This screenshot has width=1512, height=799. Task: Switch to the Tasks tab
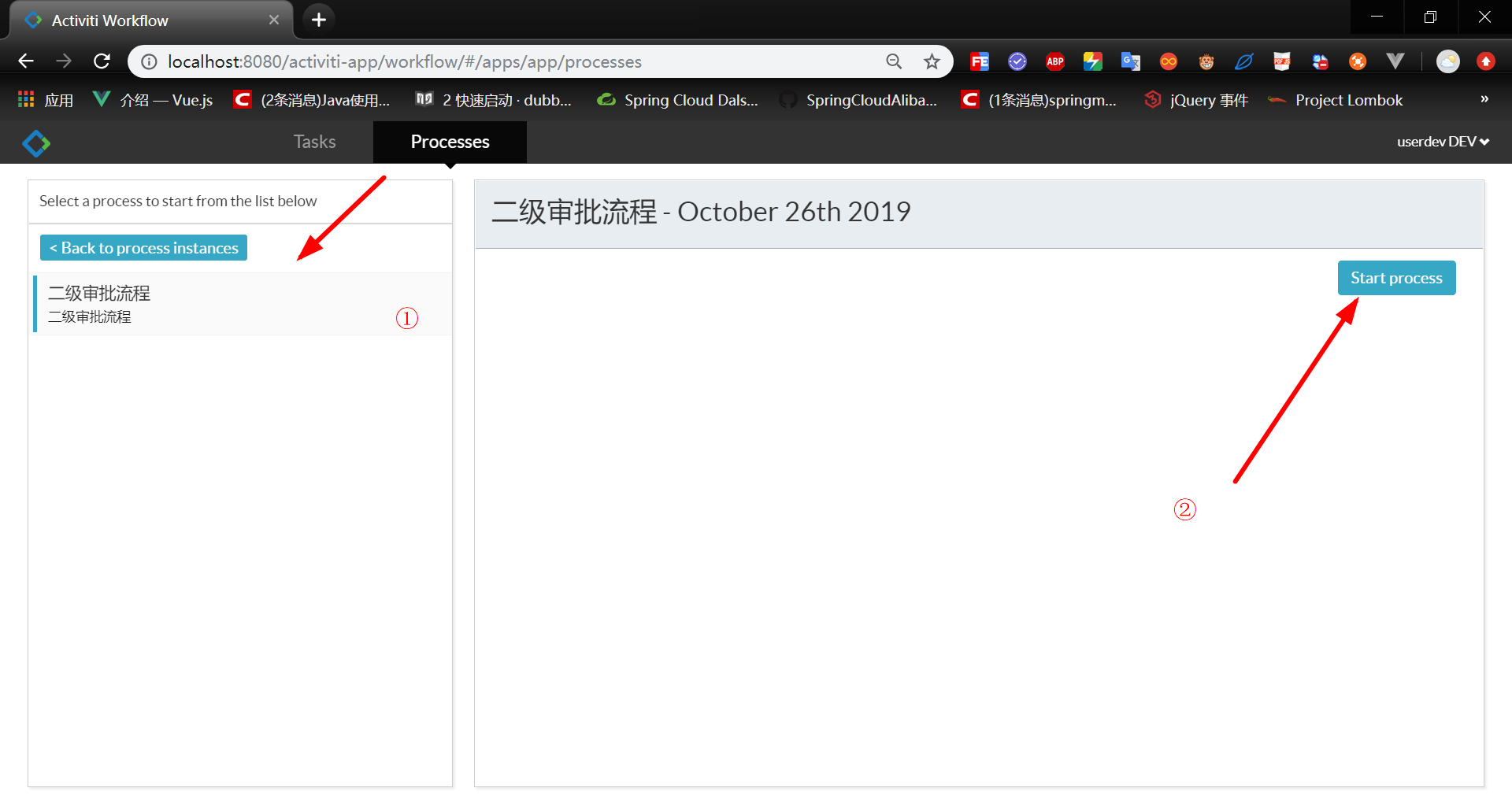point(314,142)
